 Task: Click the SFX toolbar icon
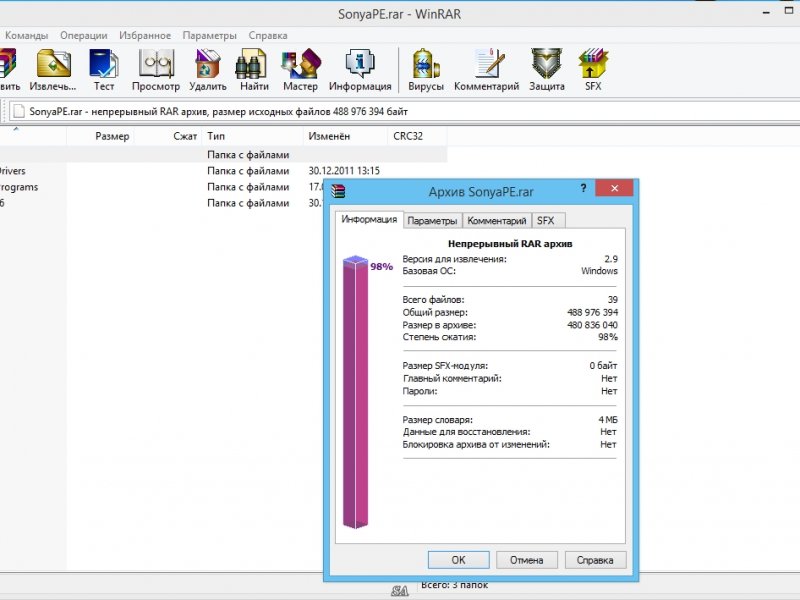pos(593,70)
